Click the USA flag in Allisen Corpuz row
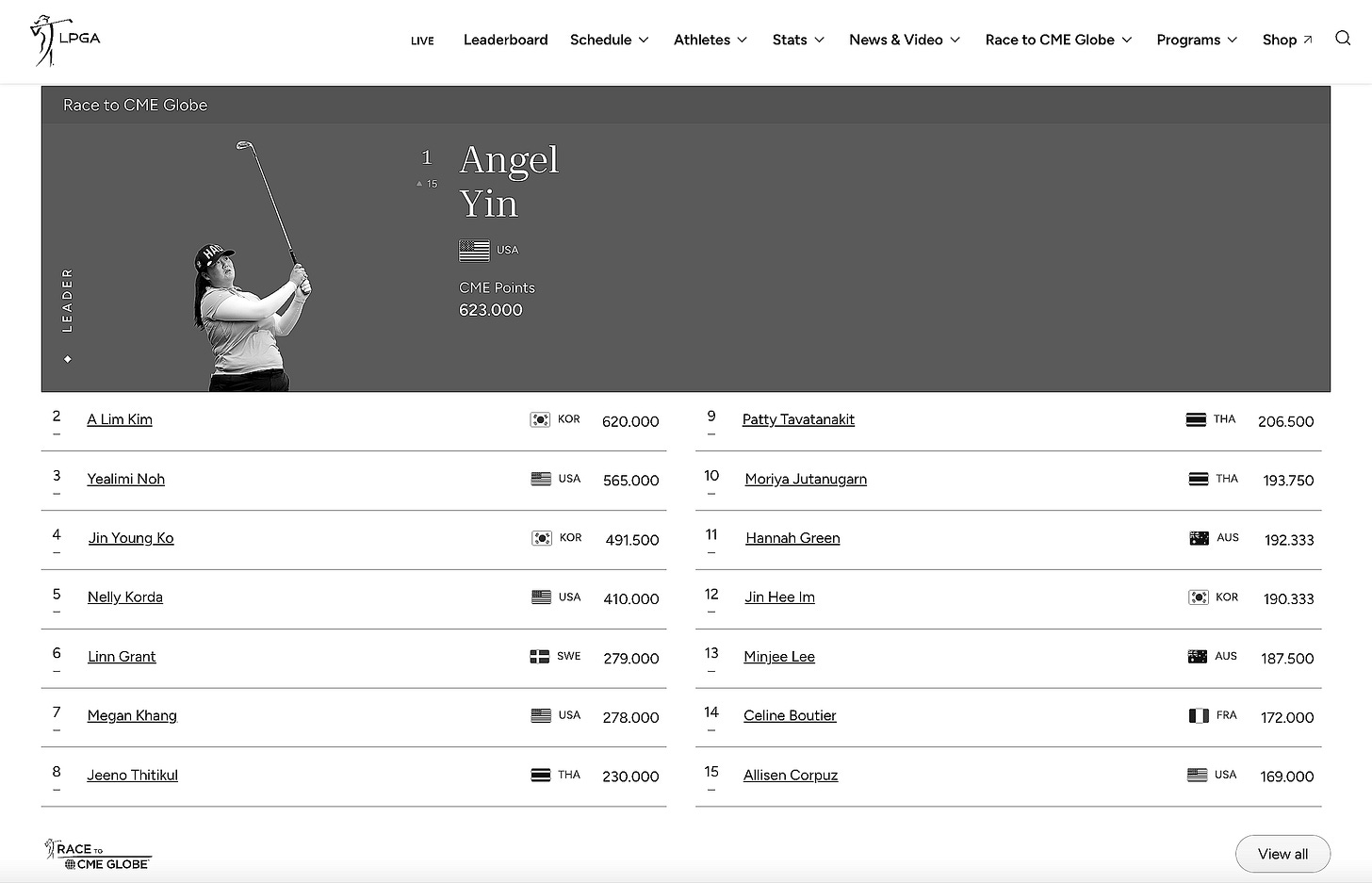The height and width of the screenshot is (883, 1372). [1197, 775]
